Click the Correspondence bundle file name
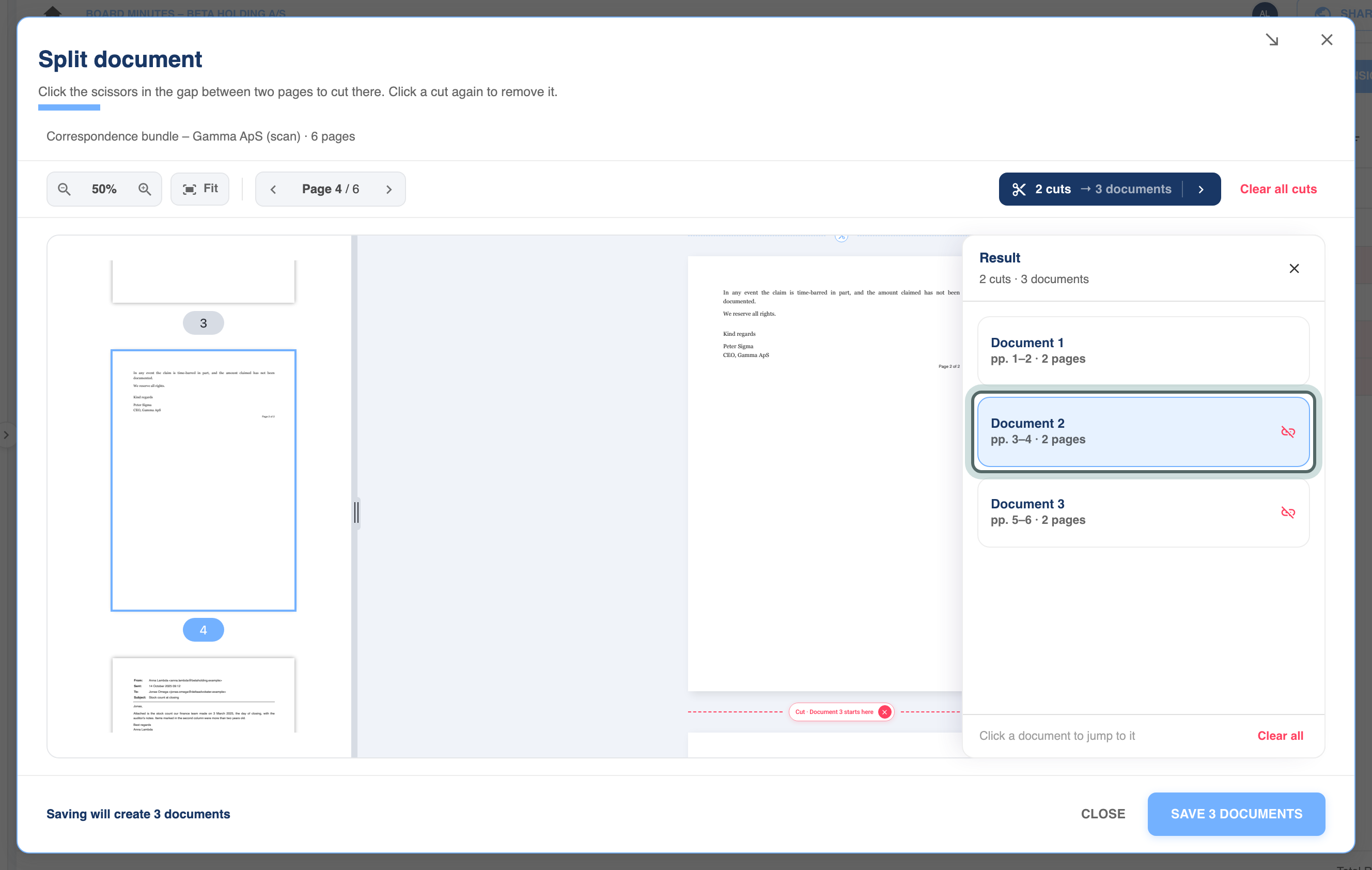The width and height of the screenshot is (1372, 870). click(x=173, y=136)
